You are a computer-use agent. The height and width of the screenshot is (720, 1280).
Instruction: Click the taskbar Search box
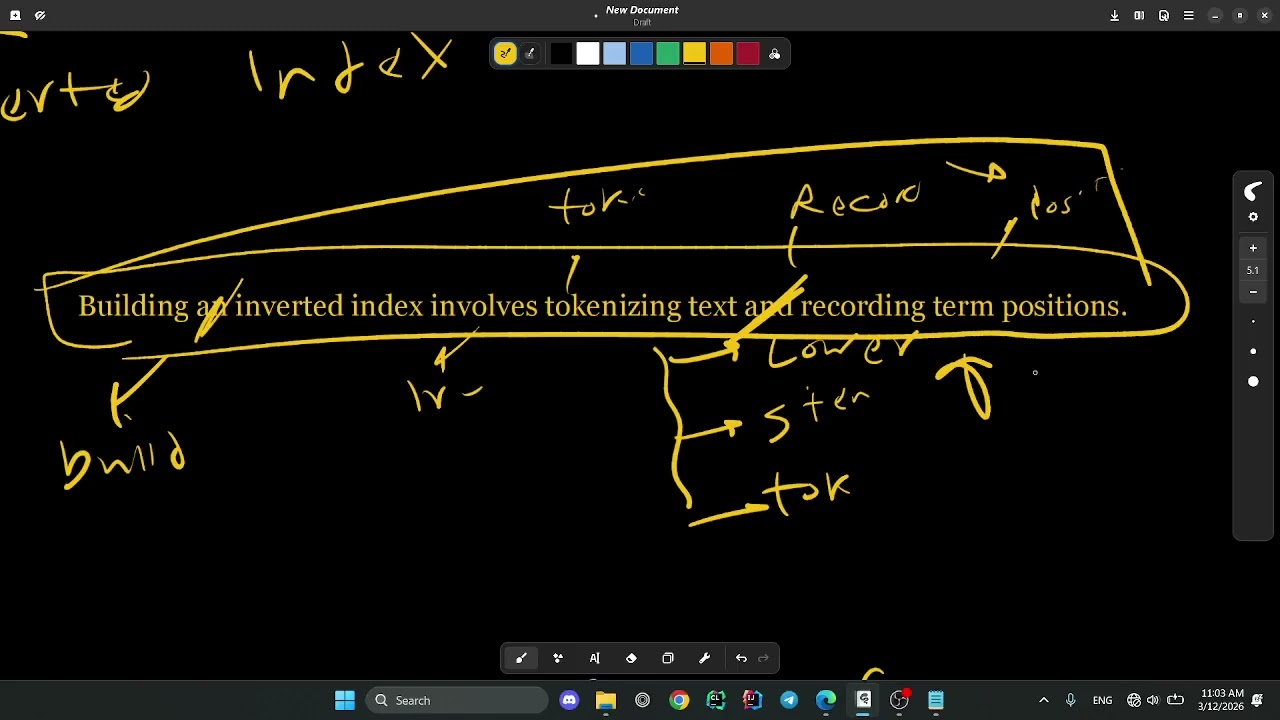coord(457,700)
